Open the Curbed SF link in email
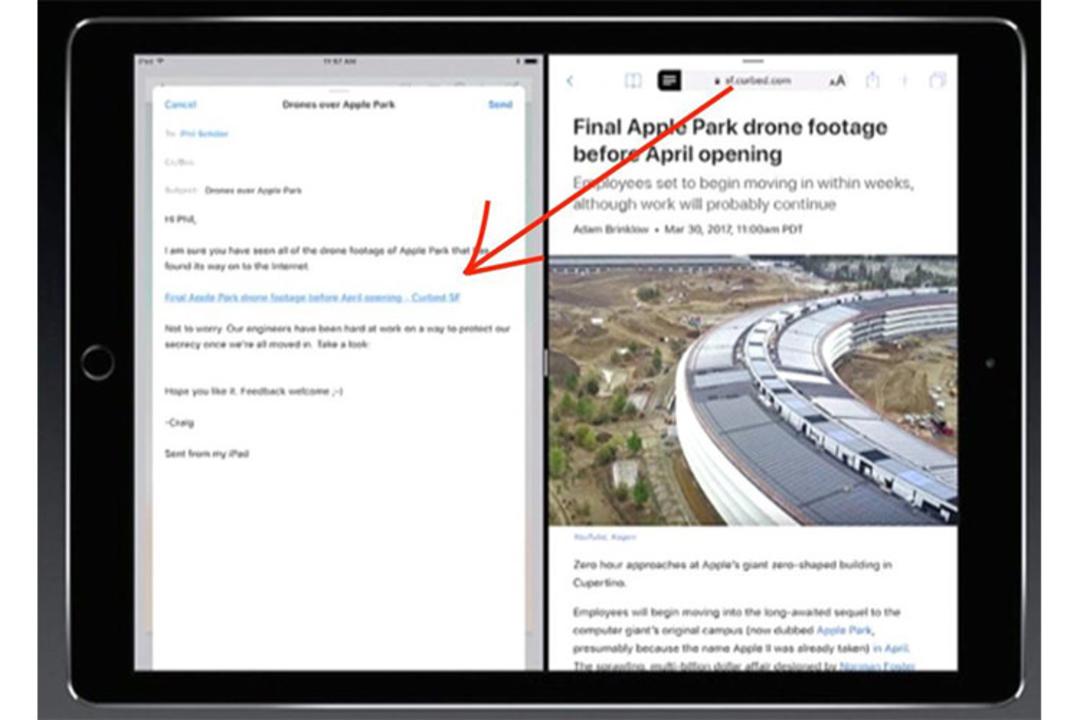 pyautogui.click(x=312, y=298)
